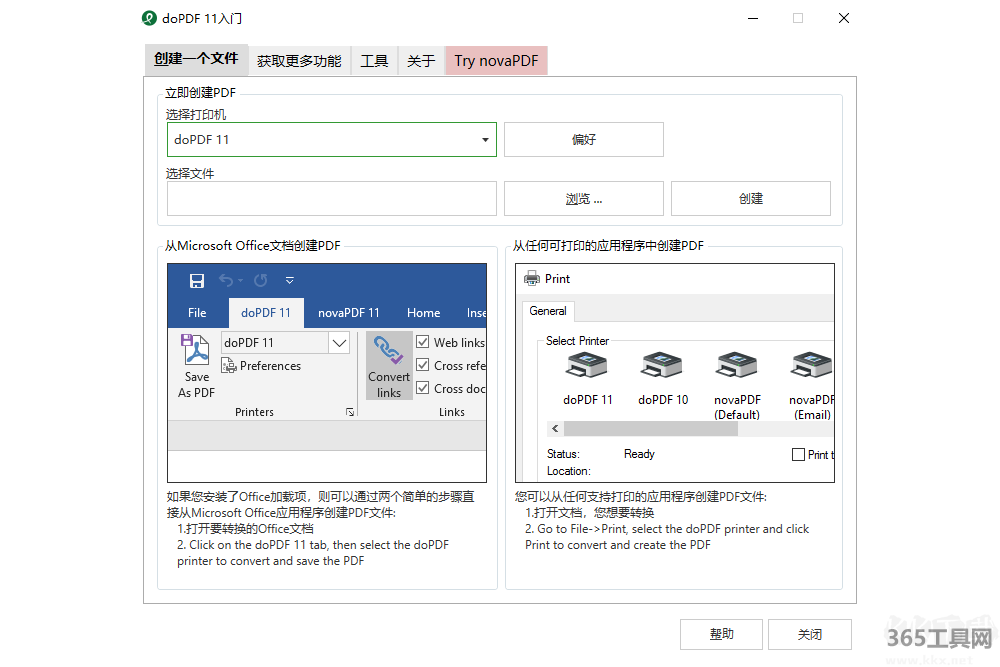Click the save disk icon in Word toolbar
This screenshot has width=1000, height=667.
197,281
